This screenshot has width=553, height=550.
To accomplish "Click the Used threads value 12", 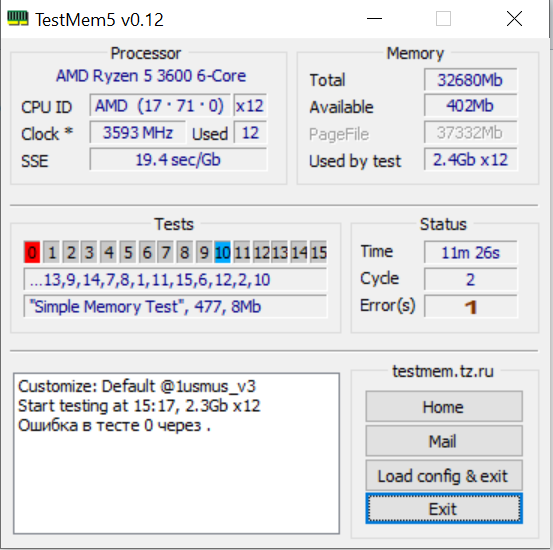I will (250, 133).
